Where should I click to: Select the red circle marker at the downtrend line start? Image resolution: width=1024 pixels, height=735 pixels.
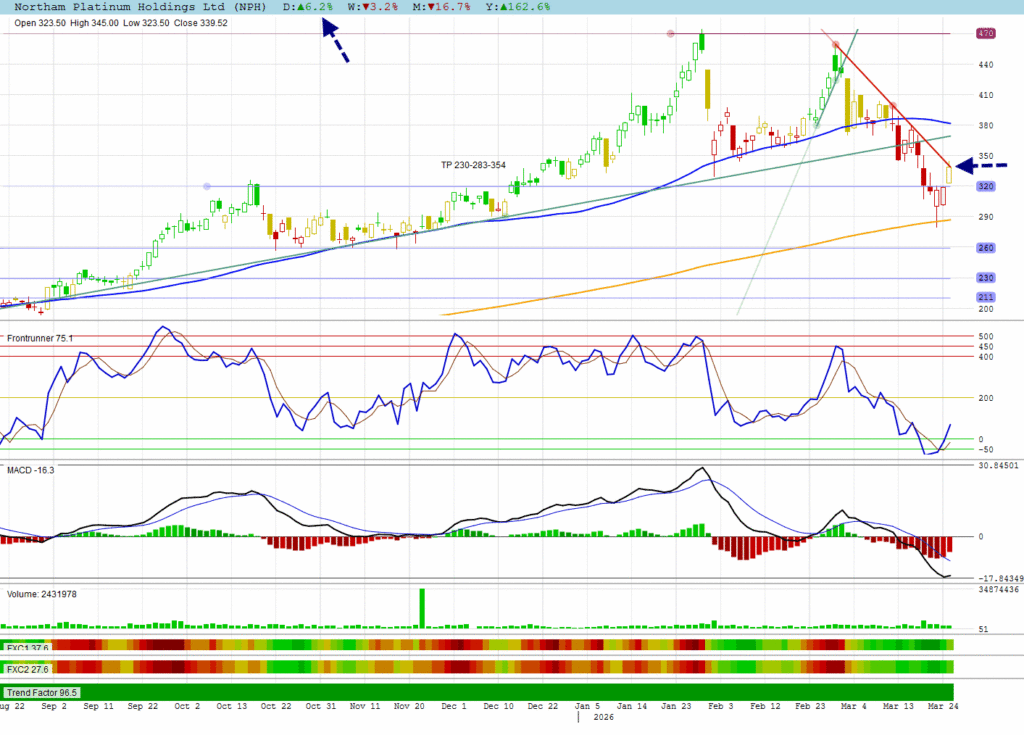point(836,45)
